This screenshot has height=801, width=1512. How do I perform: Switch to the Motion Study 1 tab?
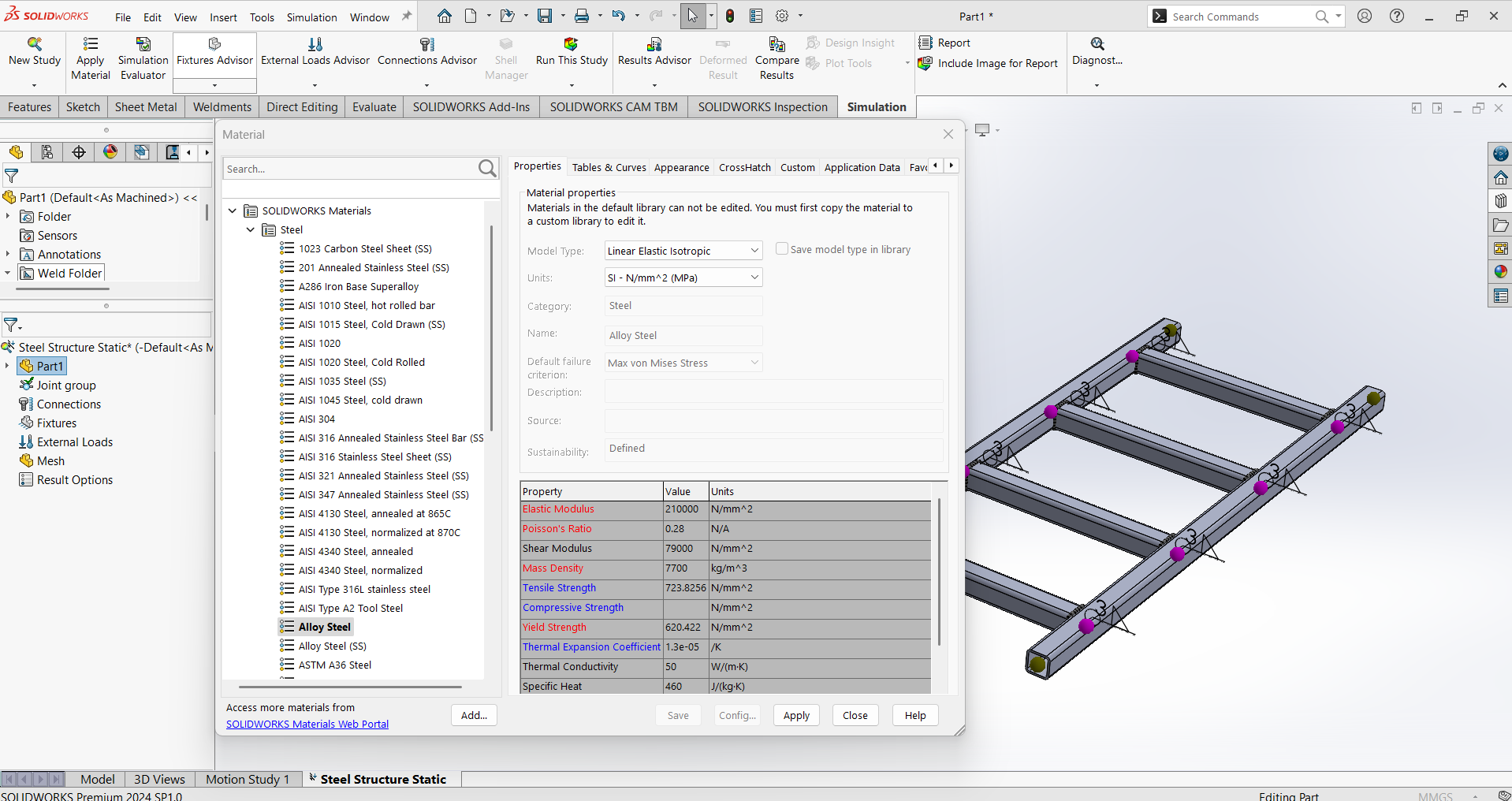click(248, 779)
